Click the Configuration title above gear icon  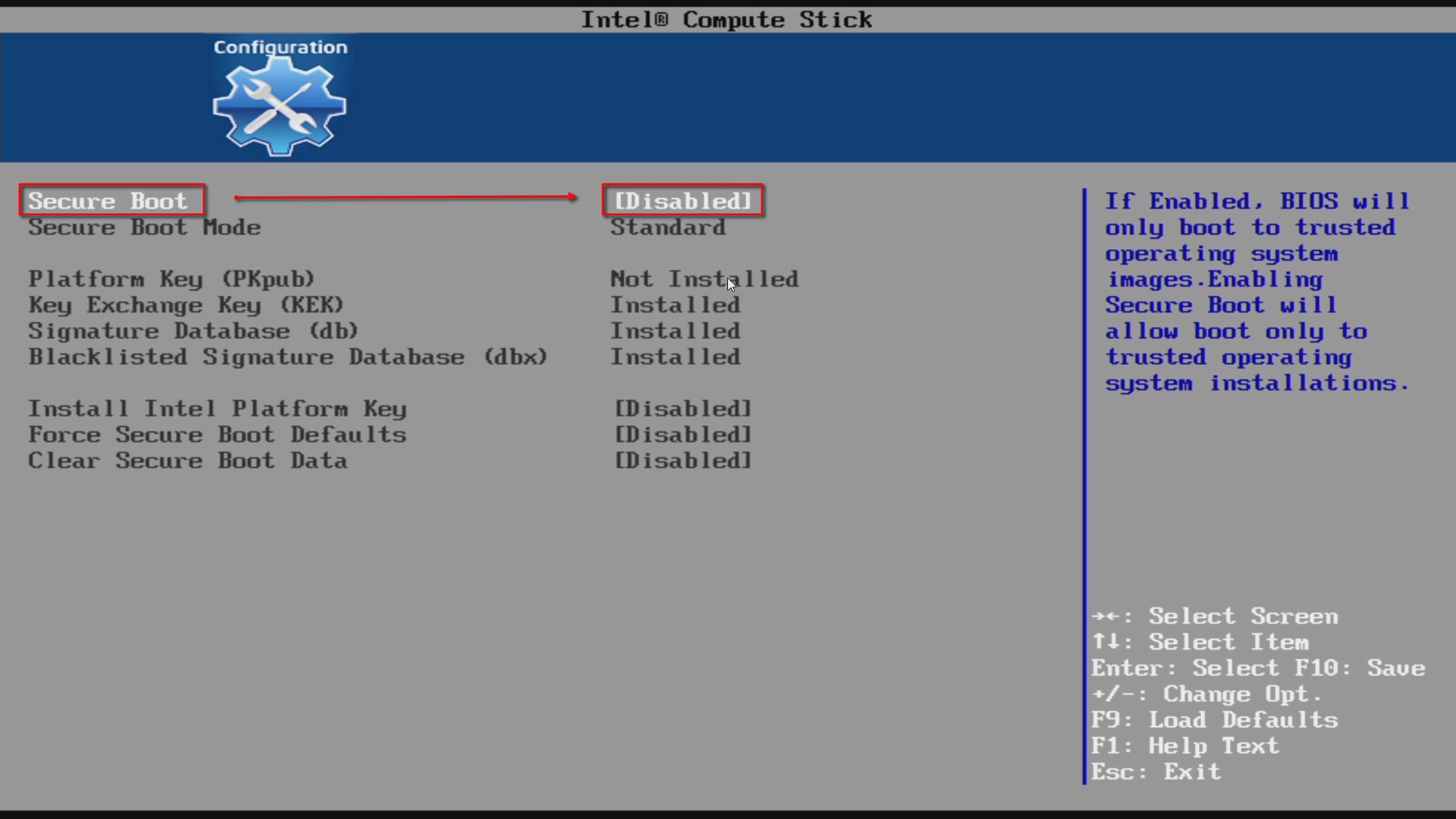(280, 47)
